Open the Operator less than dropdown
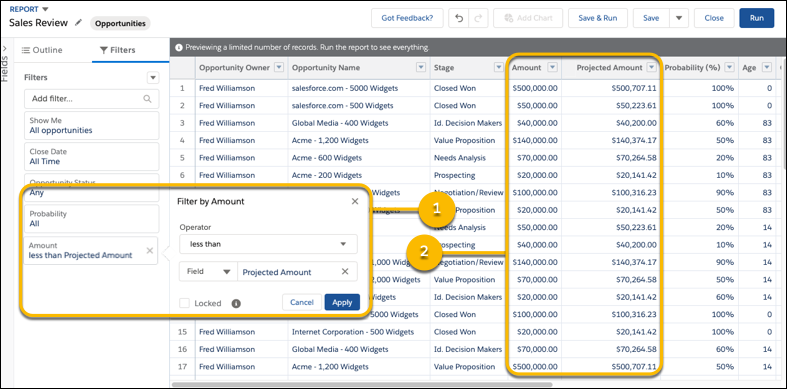The height and width of the screenshot is (389, 787). (268, 244)
